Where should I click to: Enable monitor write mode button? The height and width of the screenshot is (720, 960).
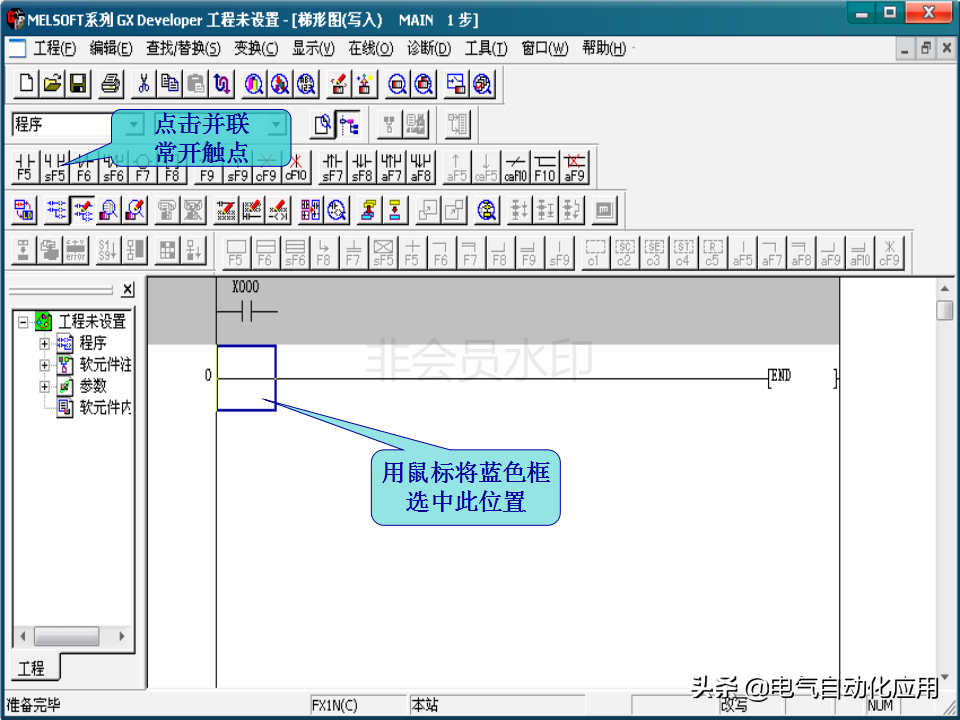point(135,210)
